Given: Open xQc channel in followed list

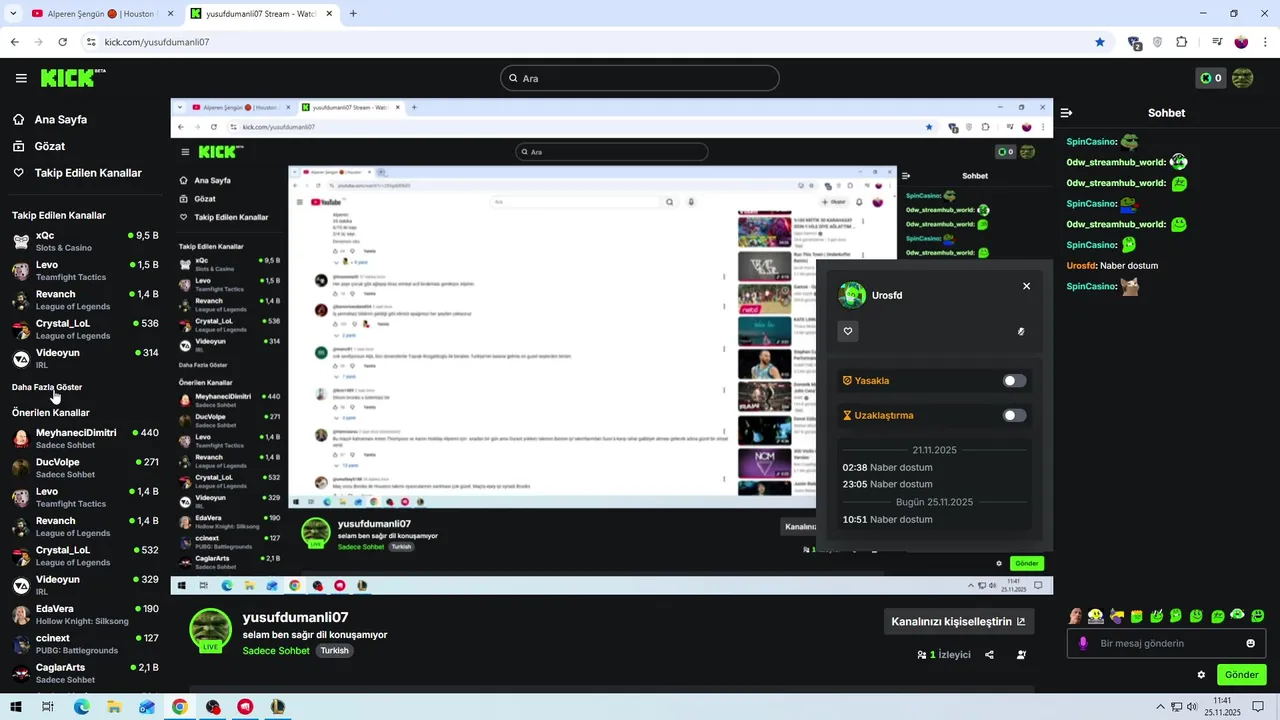Looking at the screenshot, I should tap(85, 241).
